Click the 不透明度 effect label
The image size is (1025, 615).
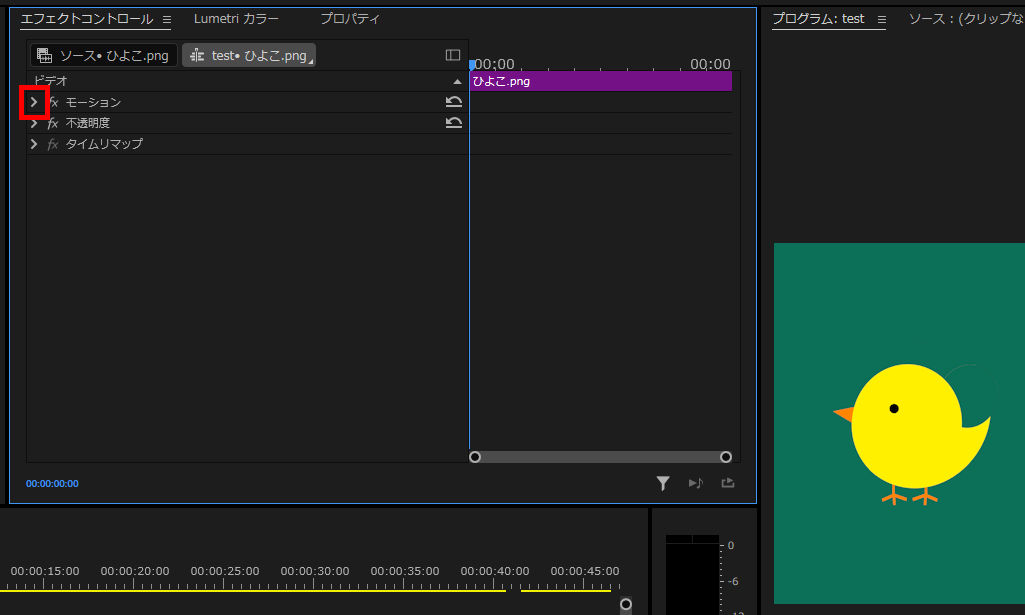(88, 123)
